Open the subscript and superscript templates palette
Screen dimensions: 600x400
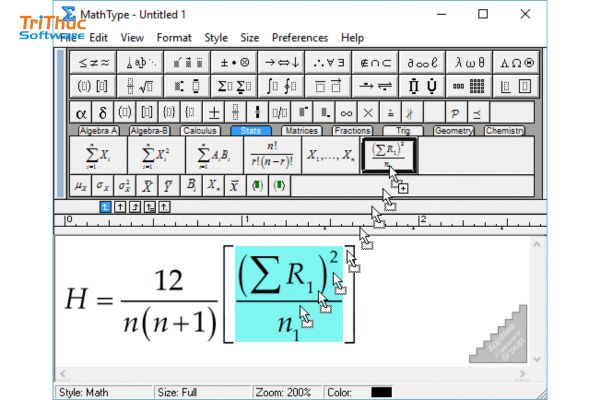[x=188, y=86]
